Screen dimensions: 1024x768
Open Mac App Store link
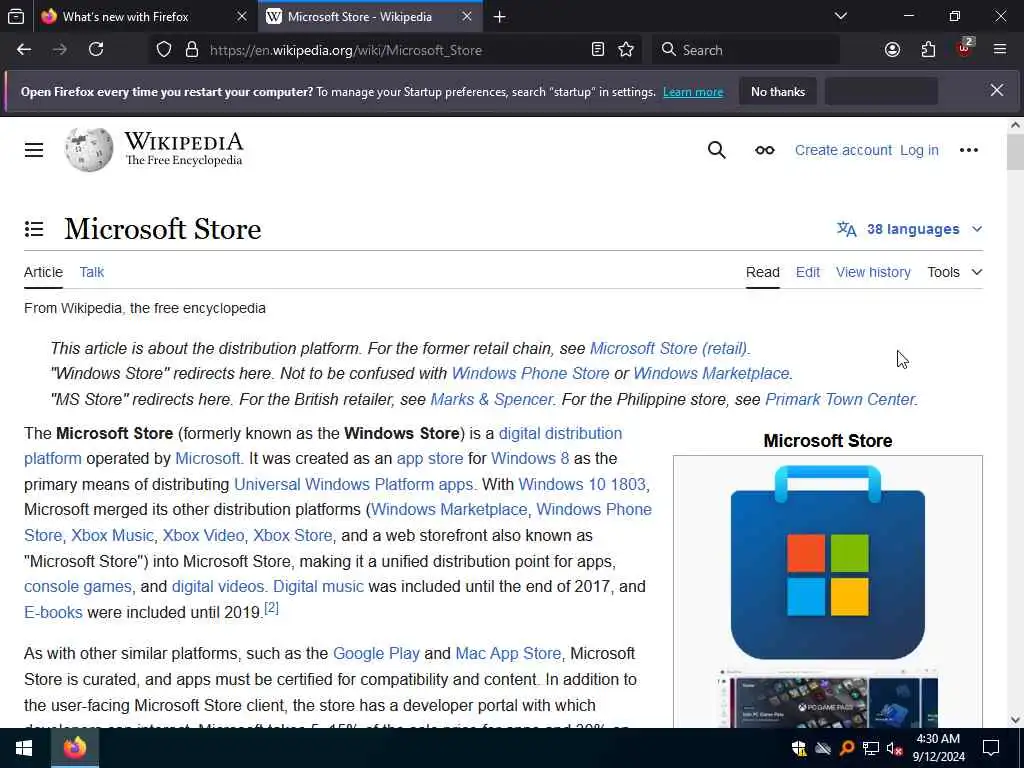point(508,654)
